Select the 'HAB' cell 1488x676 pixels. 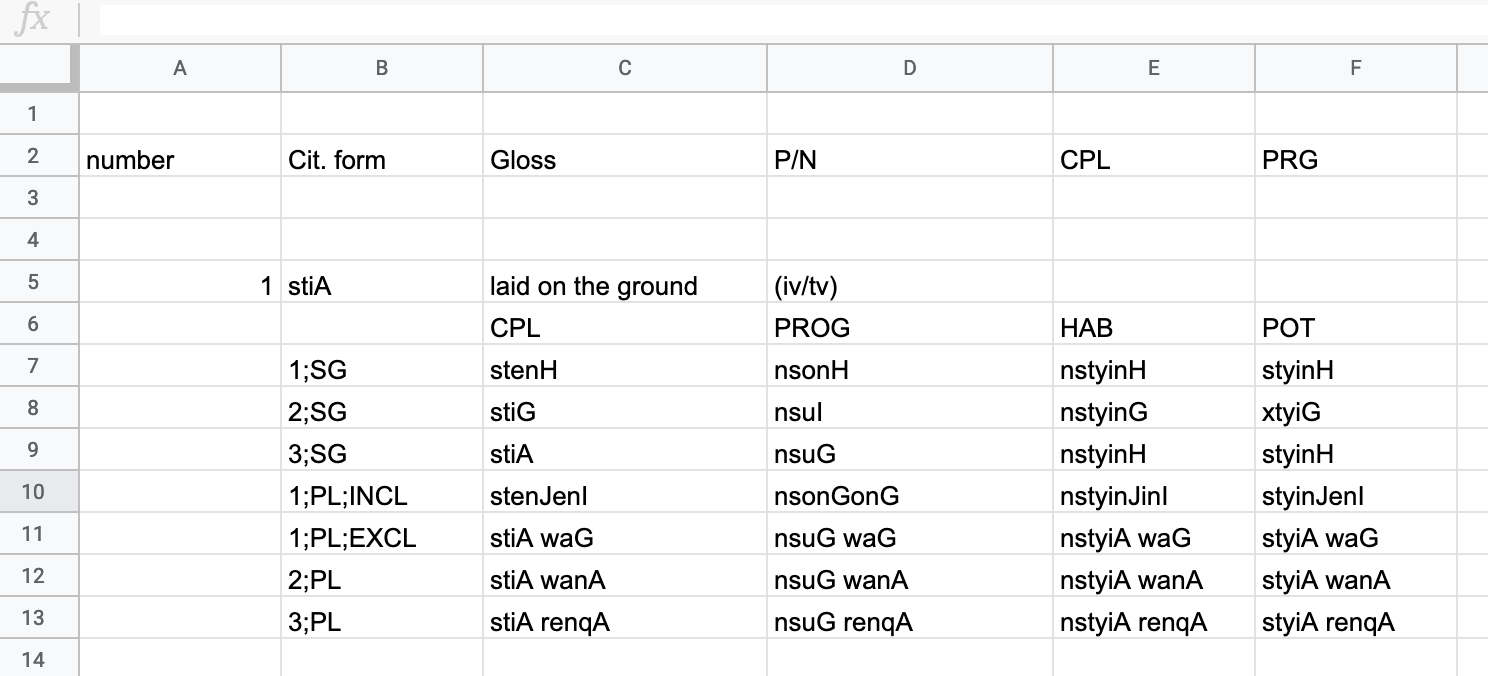pyautogui.click(x=1154, y=328)
